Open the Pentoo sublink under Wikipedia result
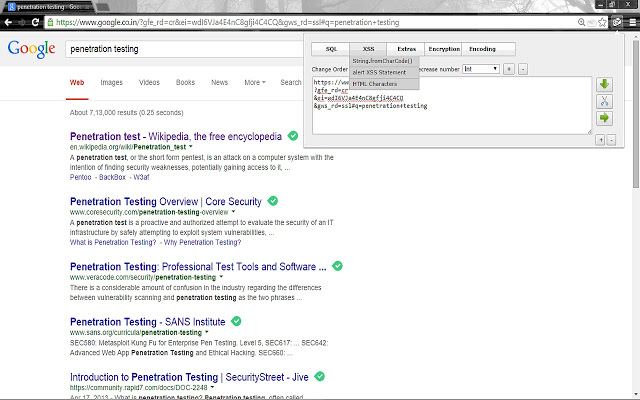The image size is (640, 400). pos(80,177)
